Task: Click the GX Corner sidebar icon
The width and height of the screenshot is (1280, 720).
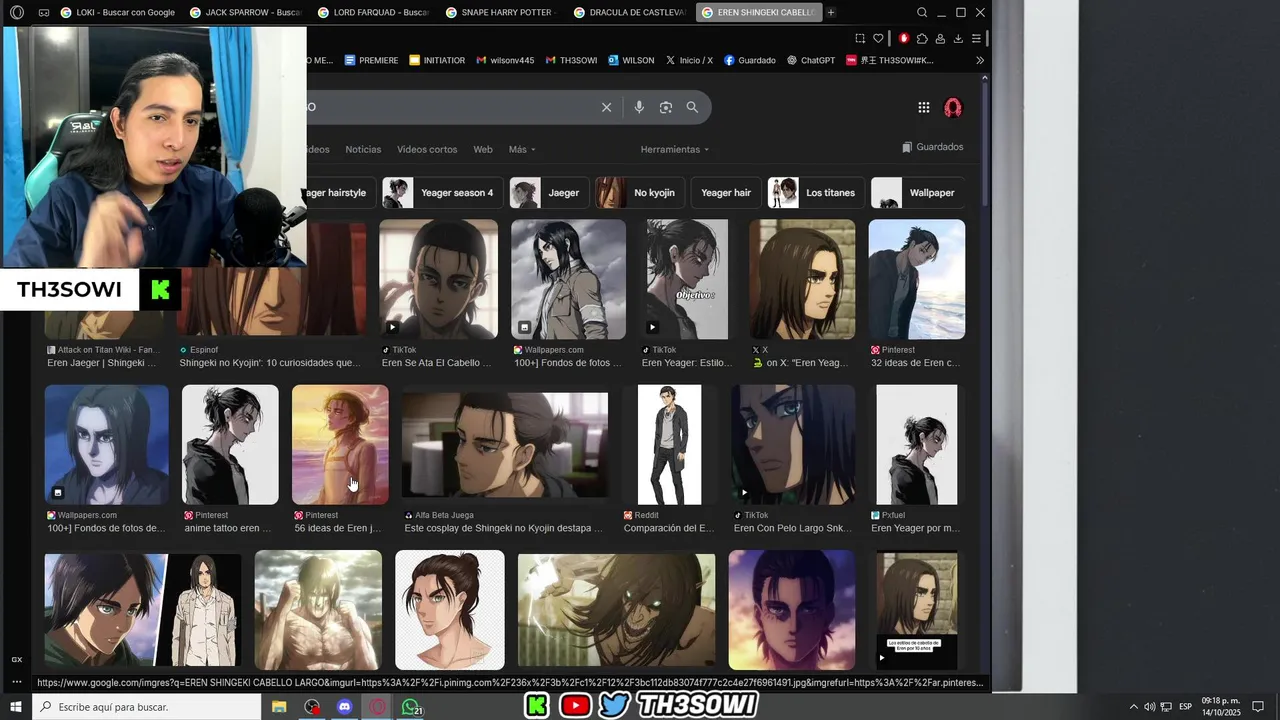Action: coord(16,660)
